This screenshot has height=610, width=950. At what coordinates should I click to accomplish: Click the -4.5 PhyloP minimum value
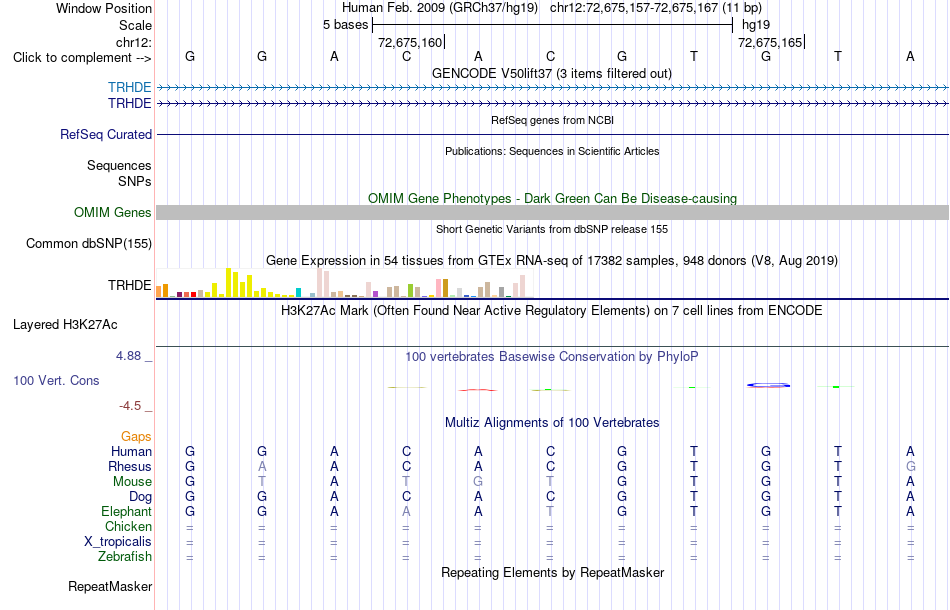130,406
